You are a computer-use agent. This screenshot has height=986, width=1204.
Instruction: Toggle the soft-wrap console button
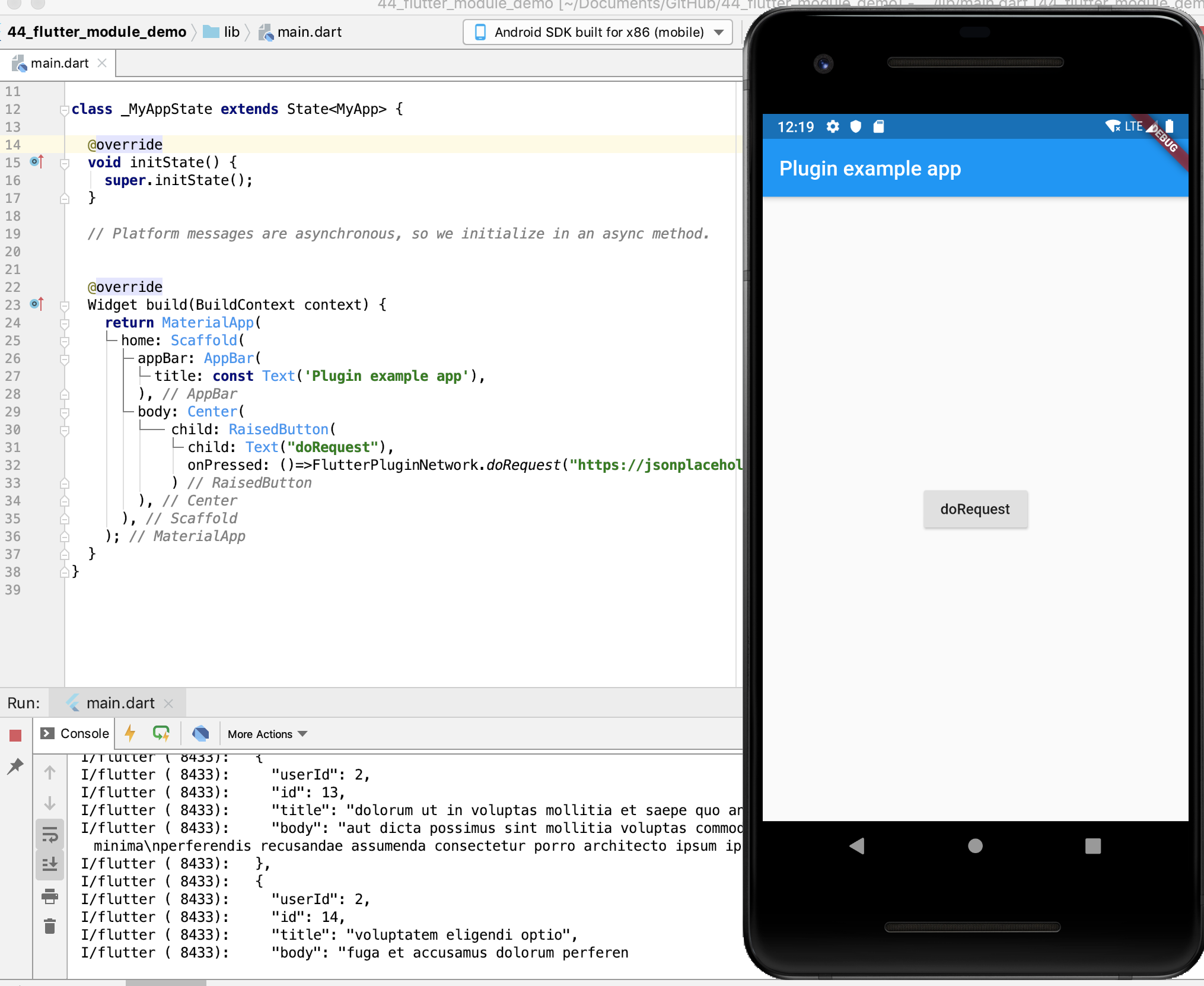pyautogui.click(x=50, y=835)
